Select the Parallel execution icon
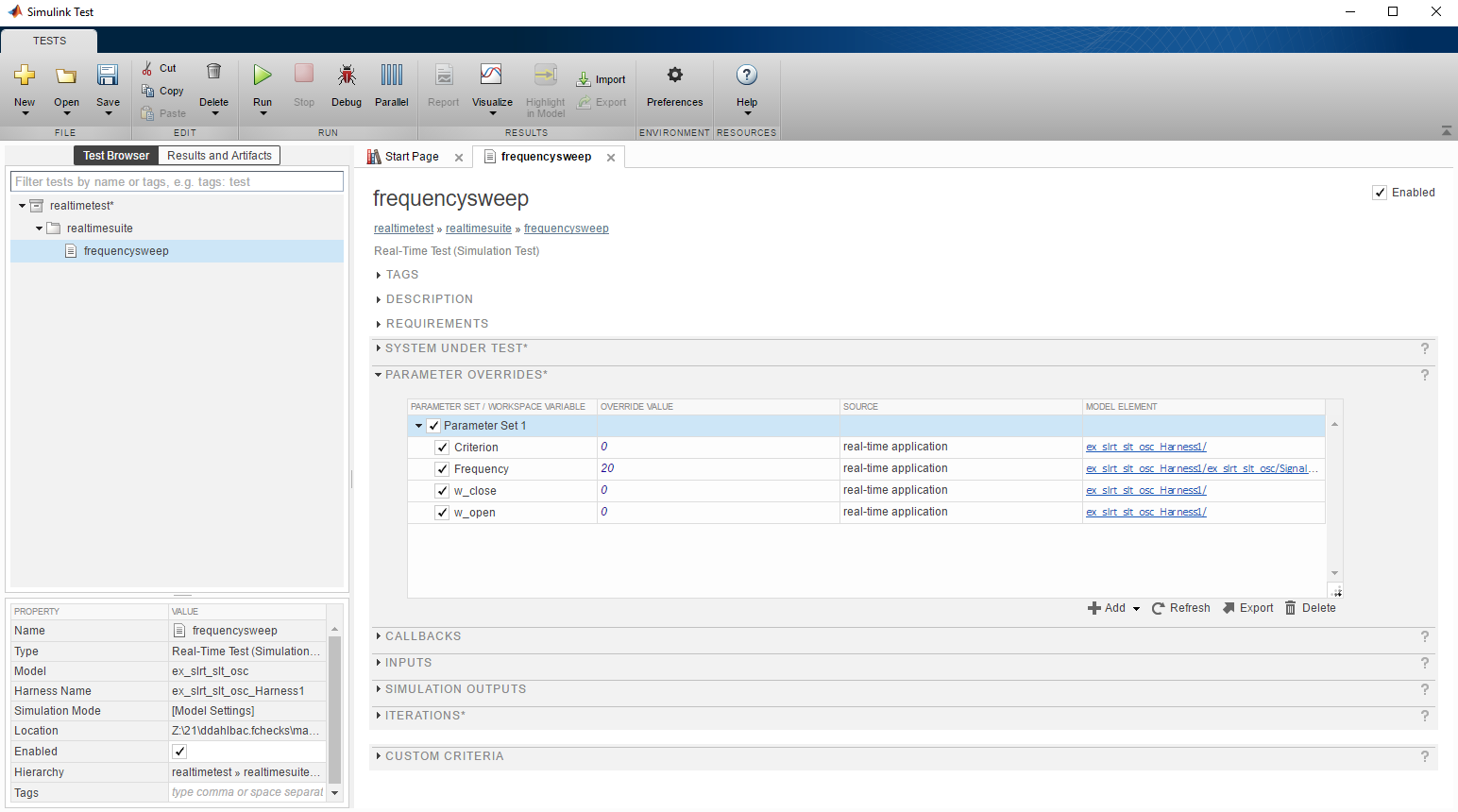Viewport: 1458px width, 812px height. (391, 76)
